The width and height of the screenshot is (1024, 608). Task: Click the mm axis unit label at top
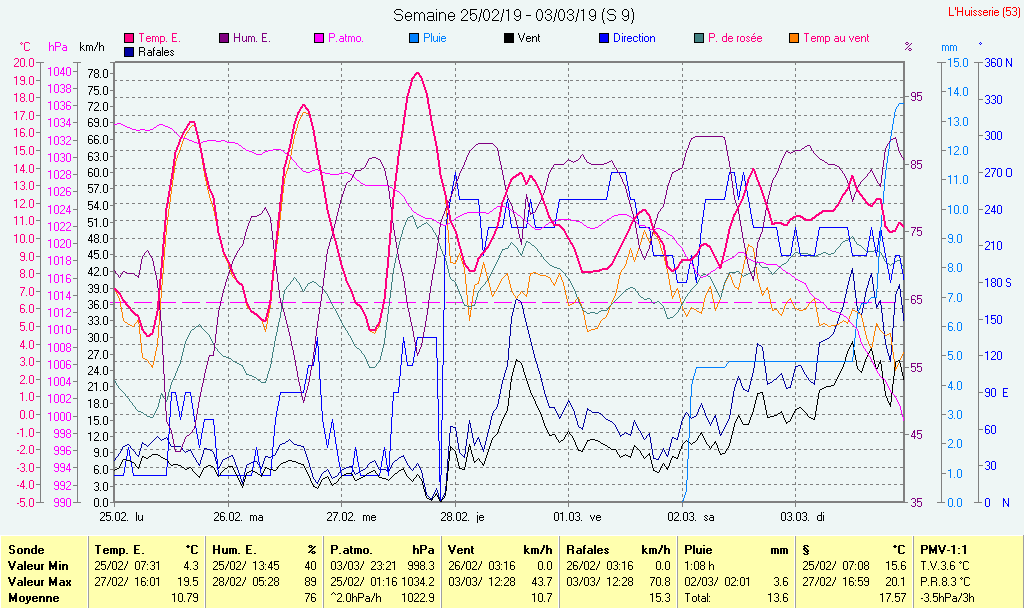pyautogui.click(x=949, y=47)
